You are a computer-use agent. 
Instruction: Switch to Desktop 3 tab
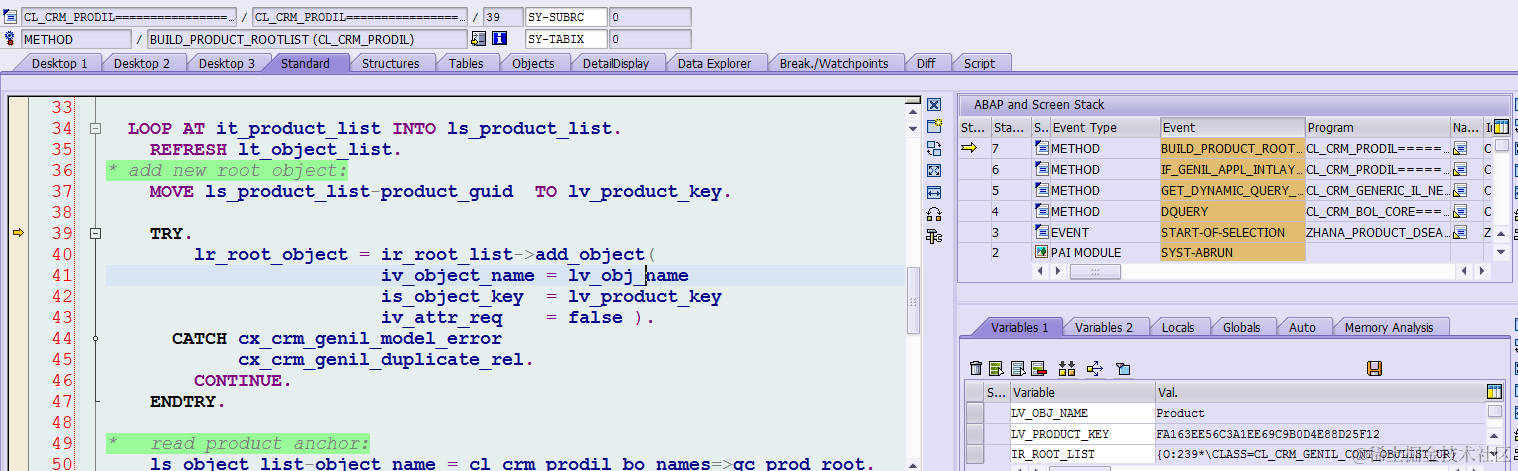(226, 63)
